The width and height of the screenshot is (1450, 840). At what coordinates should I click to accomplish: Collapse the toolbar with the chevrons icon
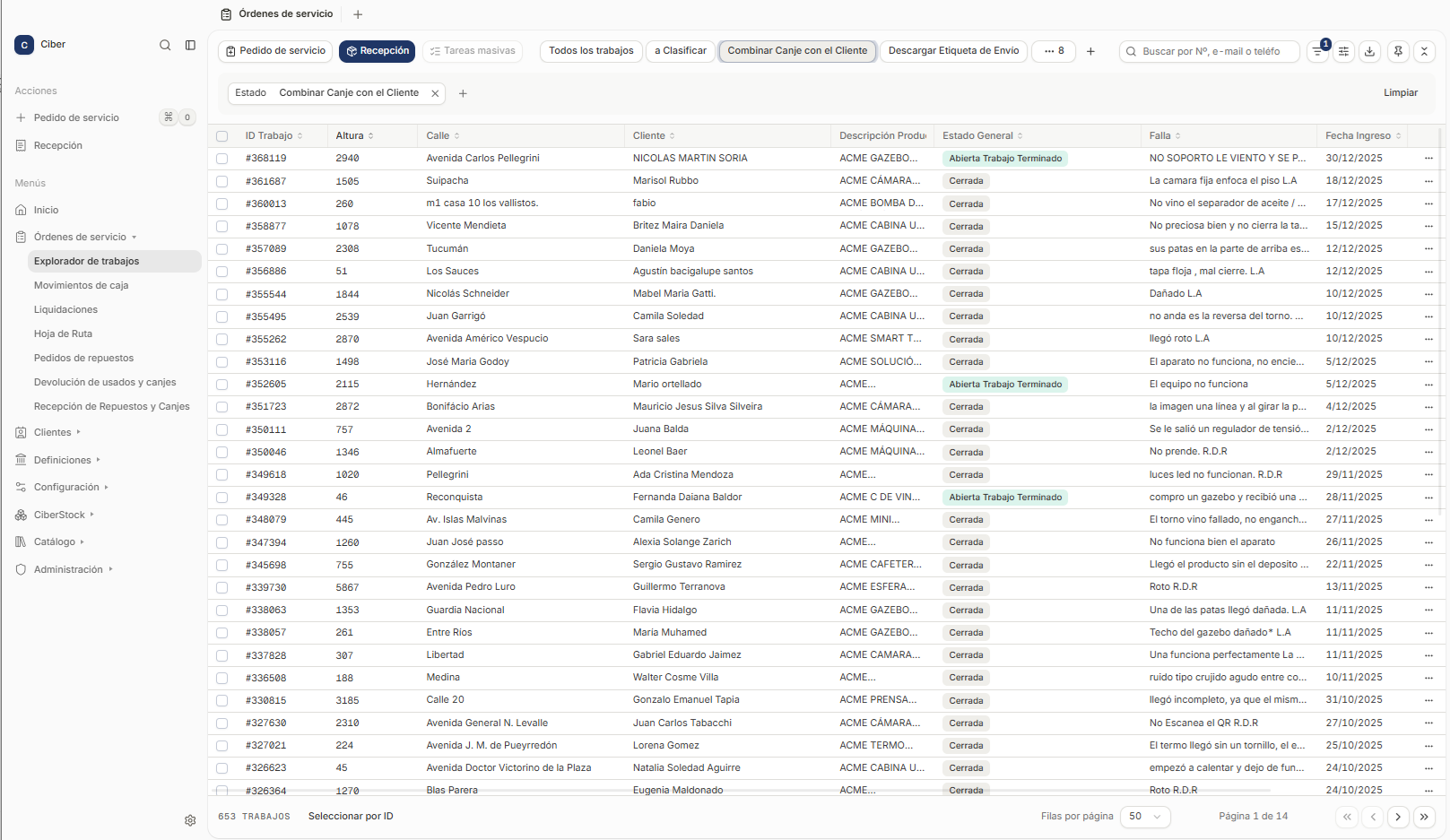click(1424, 51)
